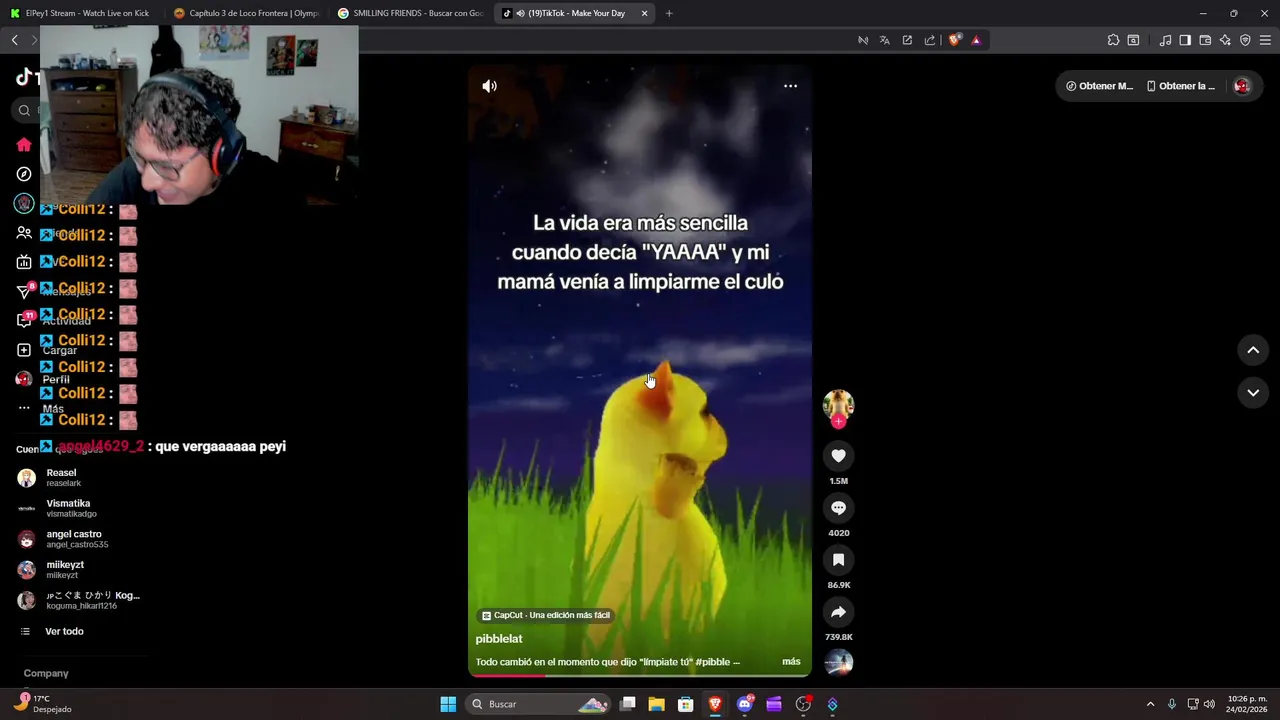Seek in the red video progress bar

coord(640,675)
